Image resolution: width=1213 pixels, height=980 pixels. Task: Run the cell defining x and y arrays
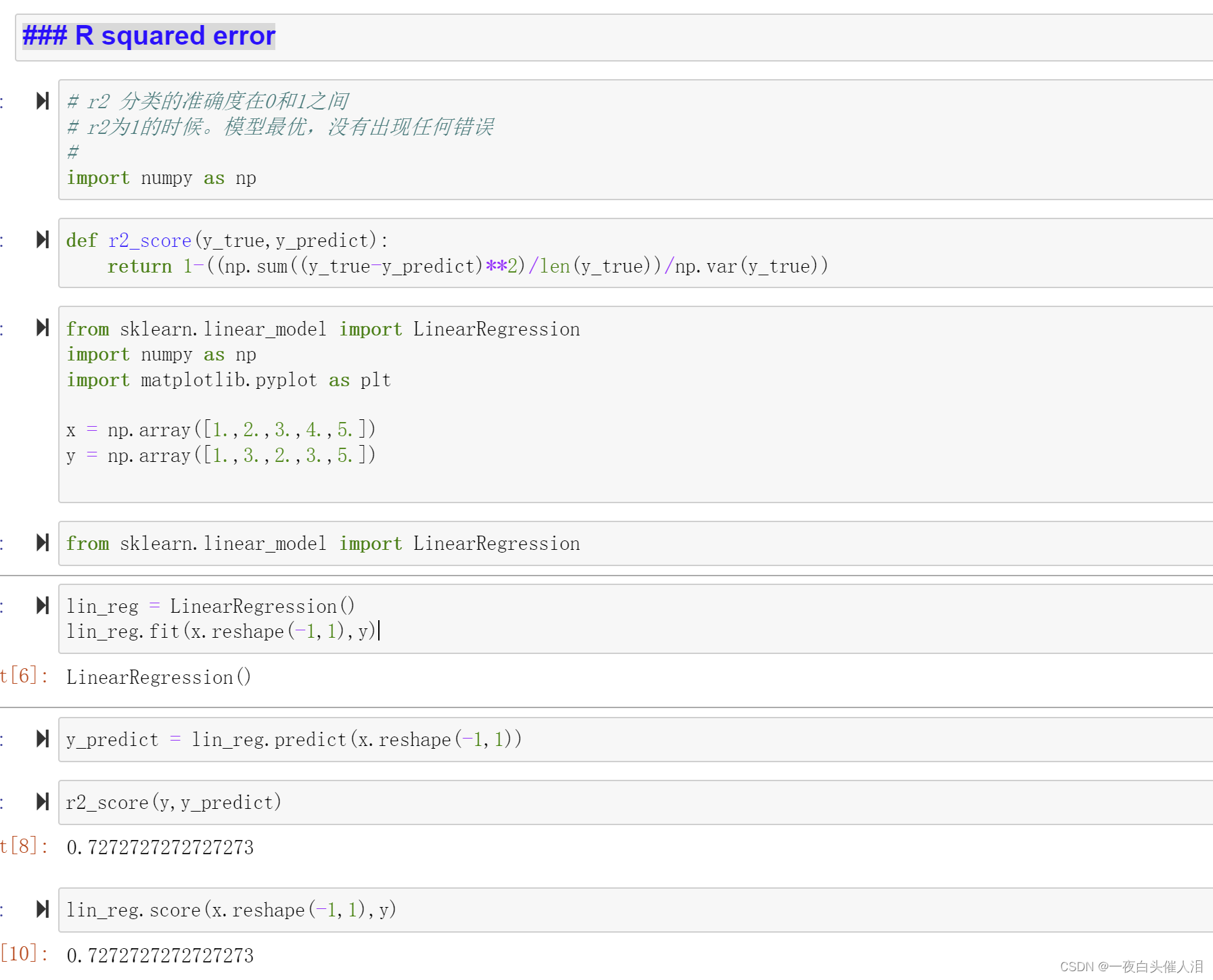click(43, 327)
